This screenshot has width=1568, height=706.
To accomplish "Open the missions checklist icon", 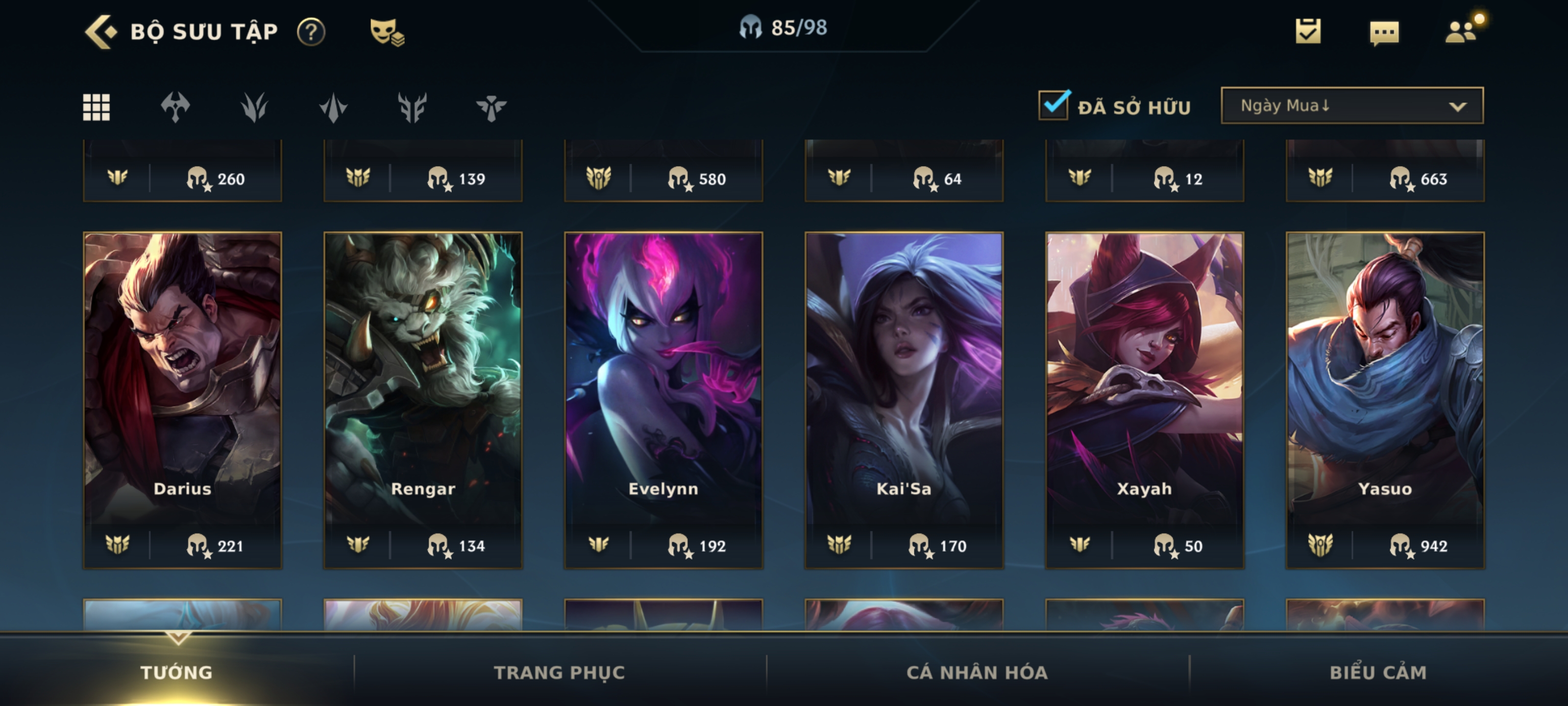I will point(1308,31).
